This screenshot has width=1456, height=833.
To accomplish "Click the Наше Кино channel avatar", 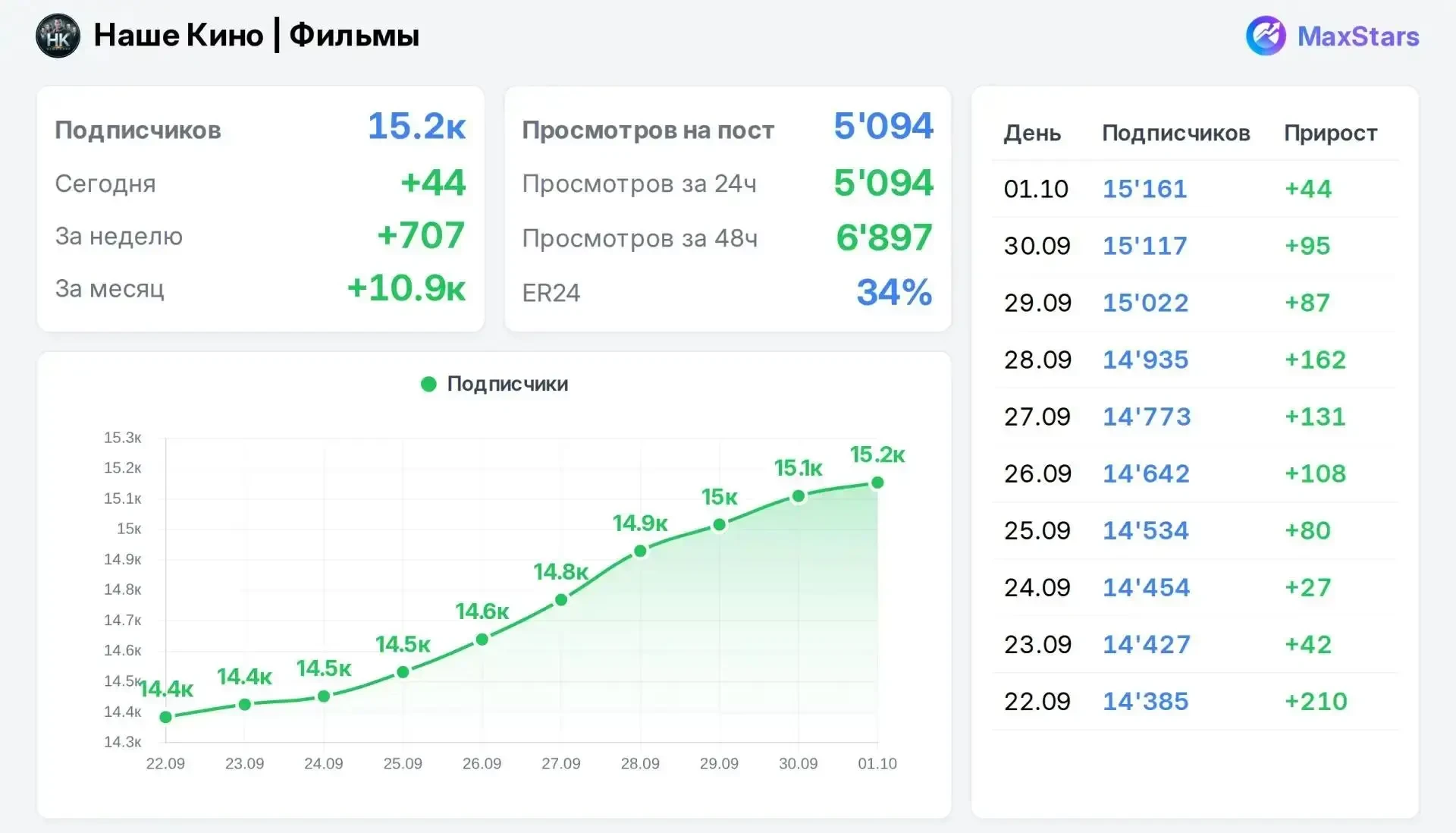I will (58, 36).
